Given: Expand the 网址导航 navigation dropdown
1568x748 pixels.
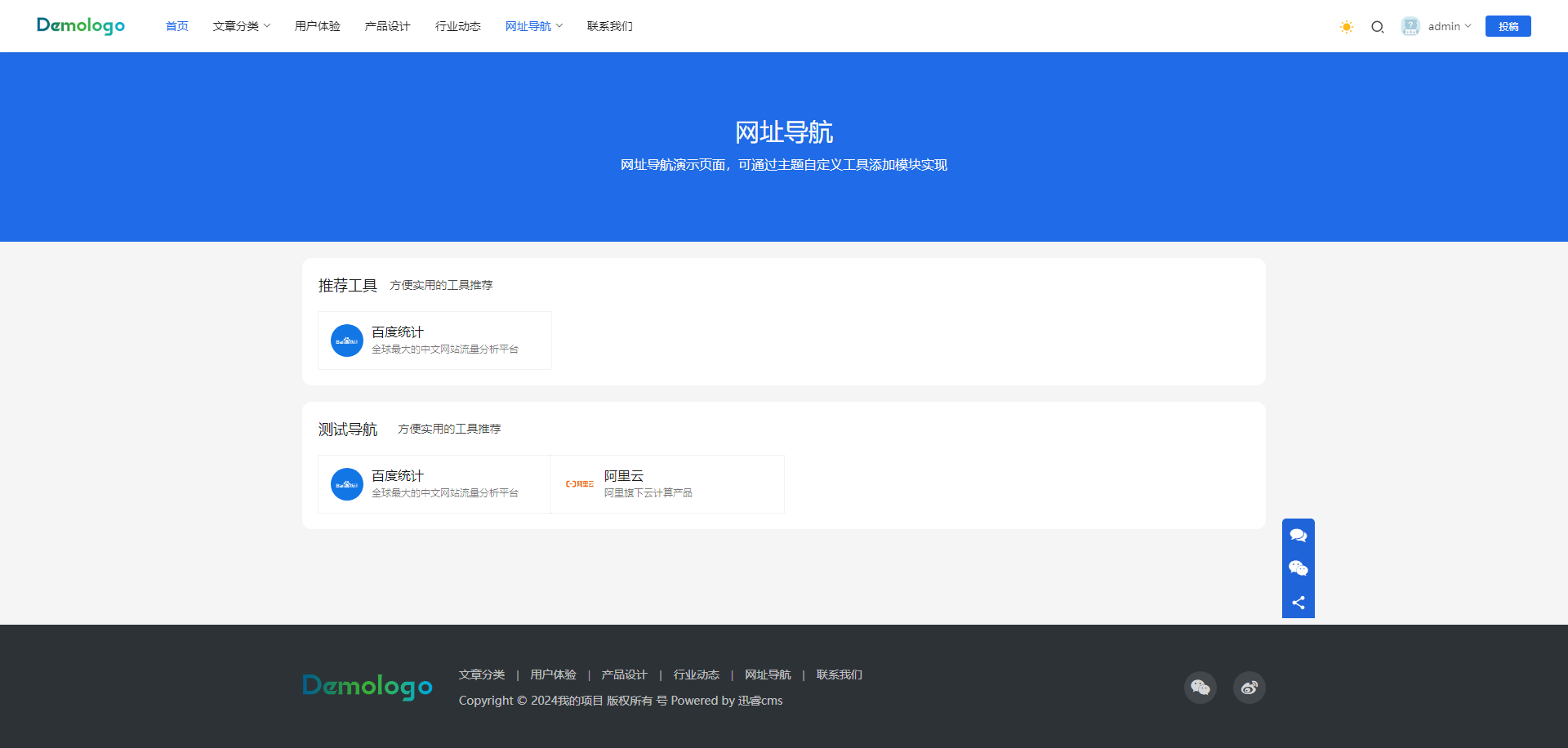Looking at the screenshot, I should [x=533, y=25].
